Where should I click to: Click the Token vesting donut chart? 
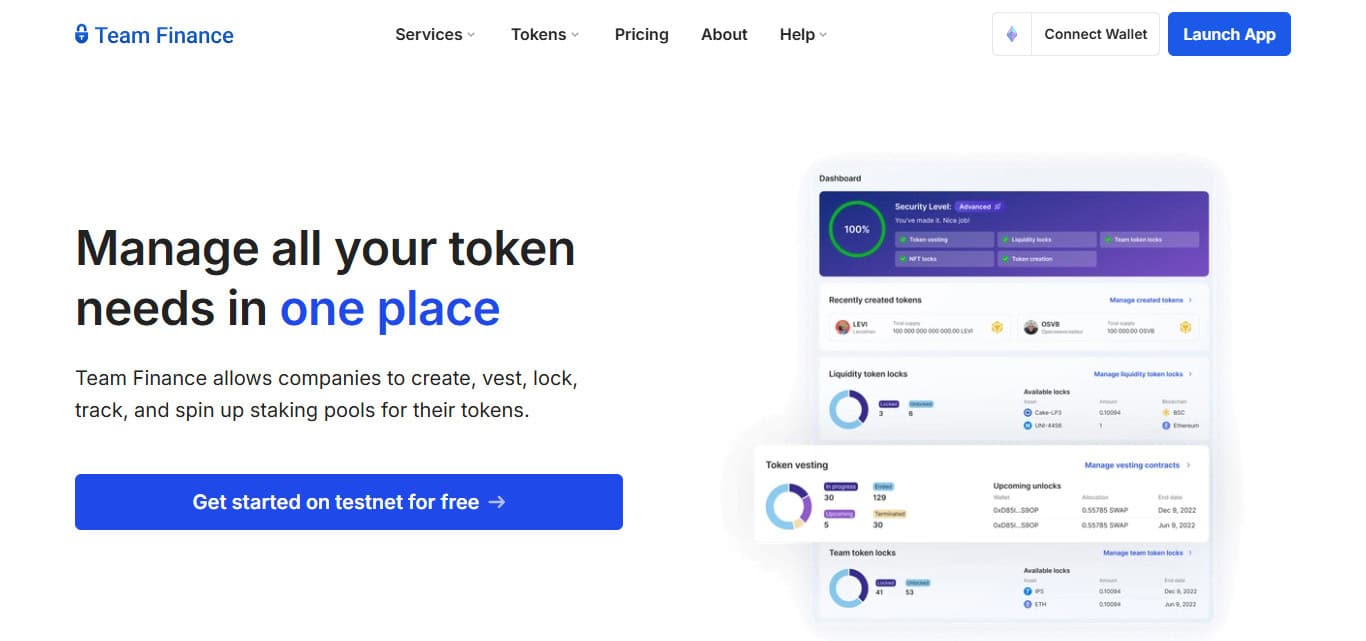(x=788, y=506)
